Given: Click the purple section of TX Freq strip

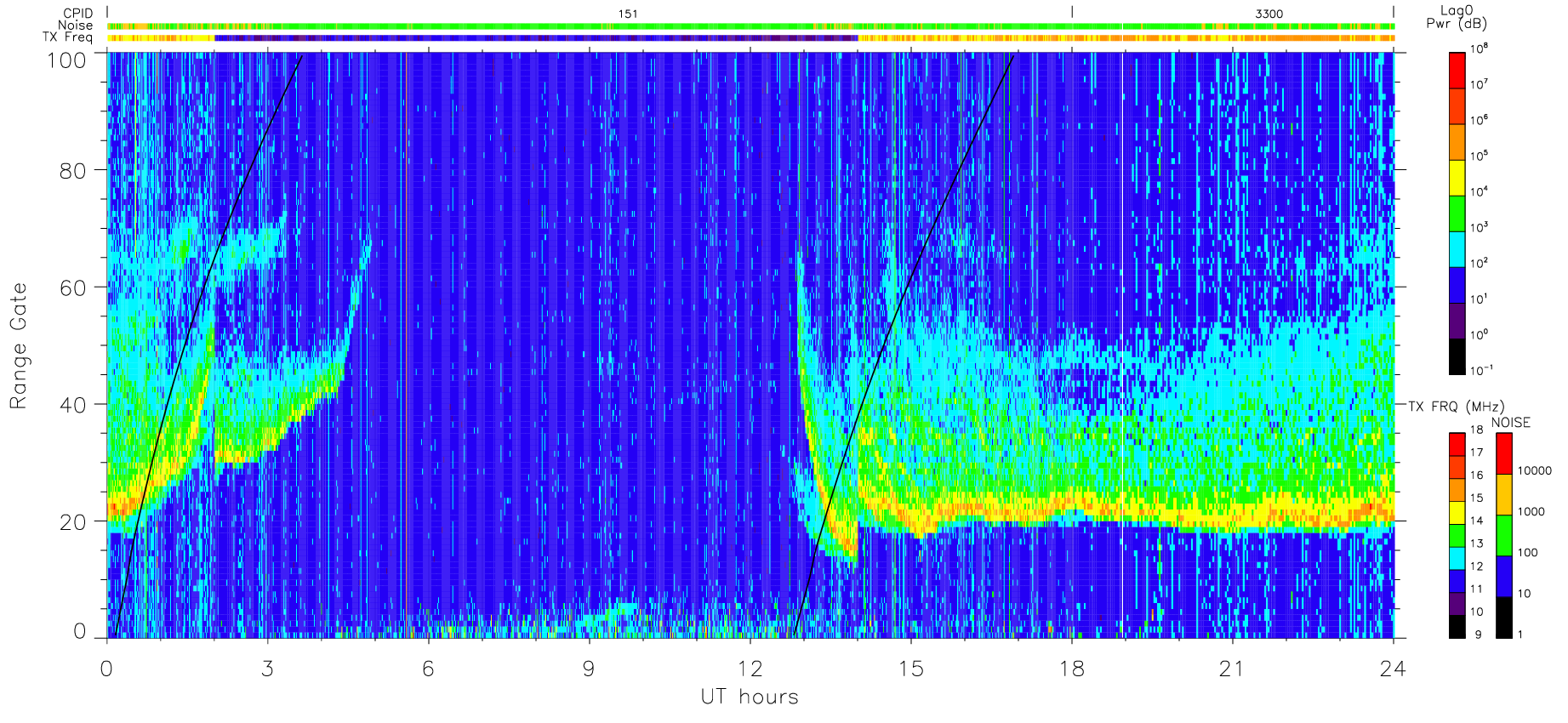Looking at the screenshot, I should (x=536, y=37).
